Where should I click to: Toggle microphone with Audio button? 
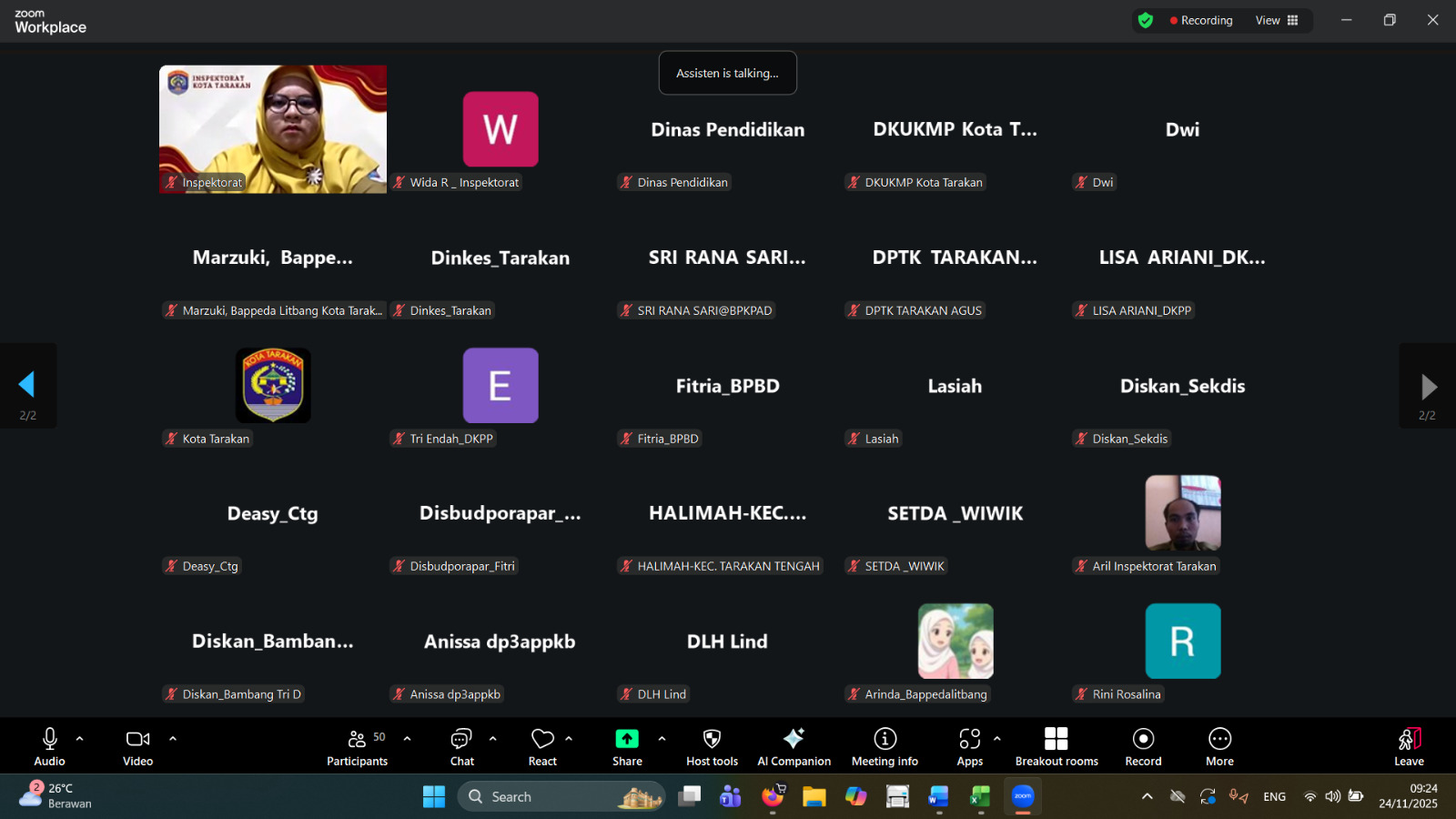[x=50, y=746]
